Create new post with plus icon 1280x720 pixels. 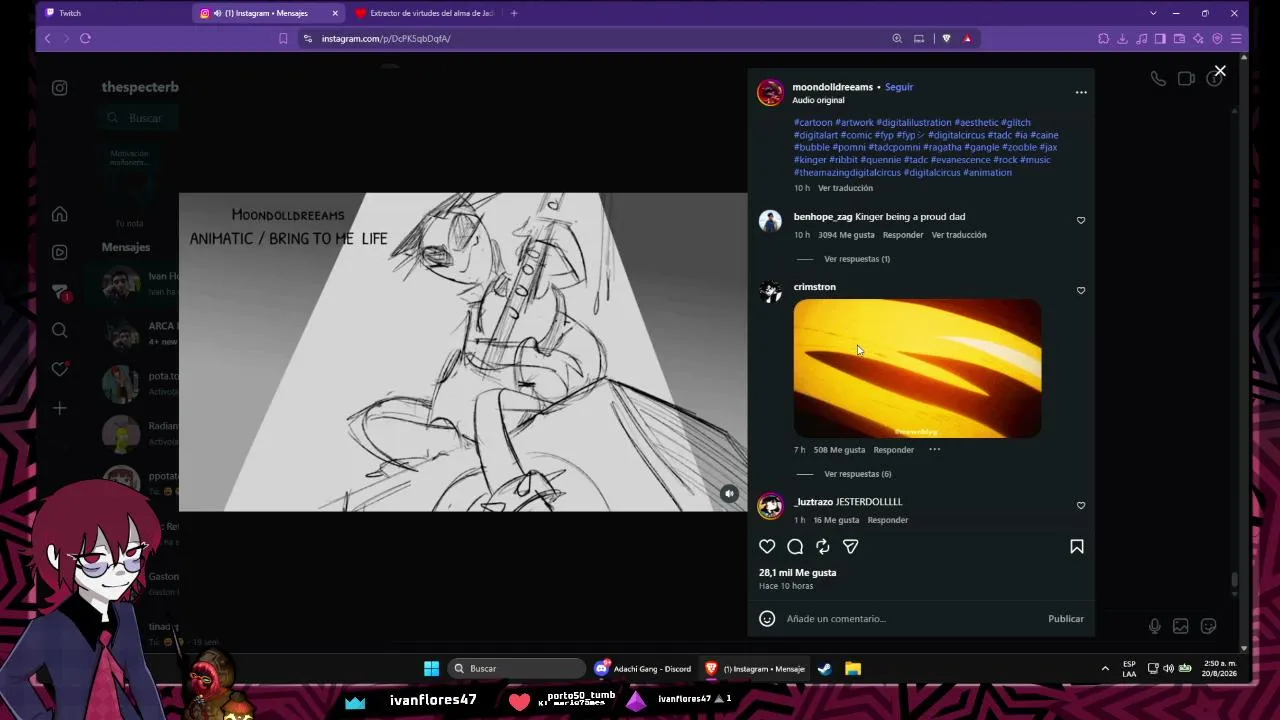[60, 408]
